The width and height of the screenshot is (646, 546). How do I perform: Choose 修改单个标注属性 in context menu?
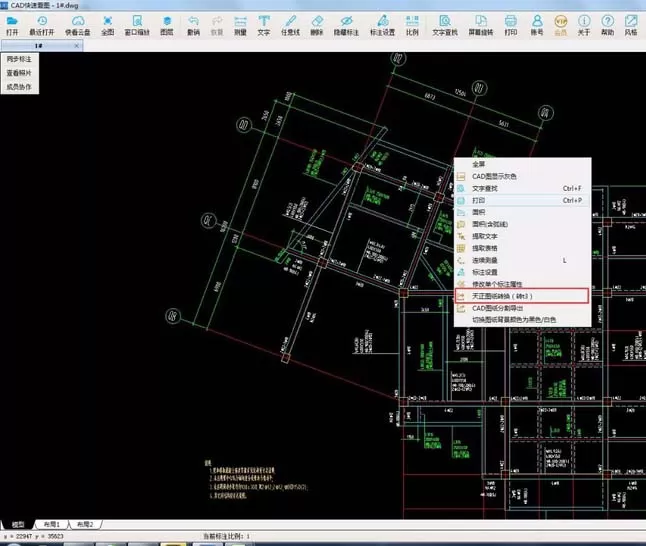point(522,284)
